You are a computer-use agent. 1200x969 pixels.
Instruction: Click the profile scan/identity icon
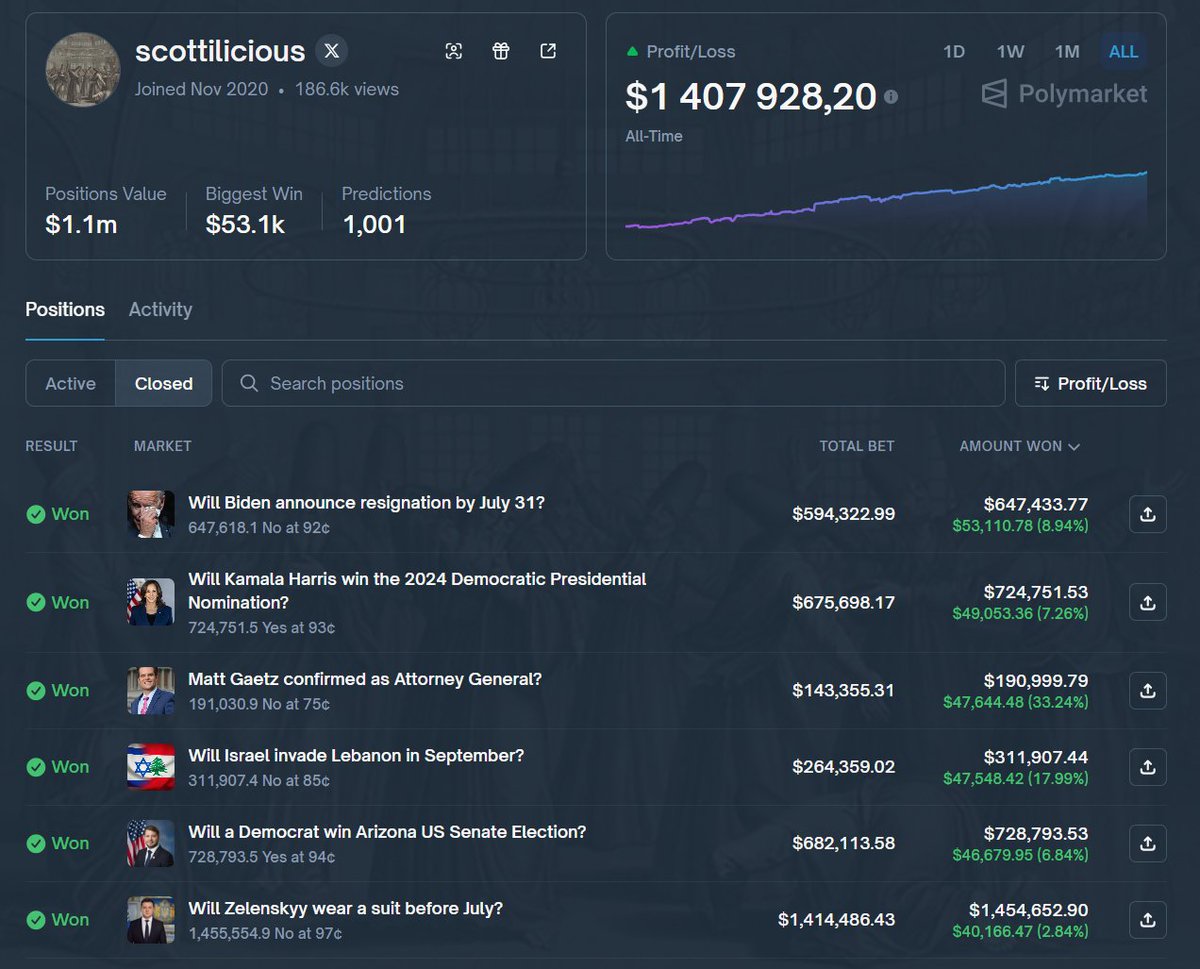point(454,51)
